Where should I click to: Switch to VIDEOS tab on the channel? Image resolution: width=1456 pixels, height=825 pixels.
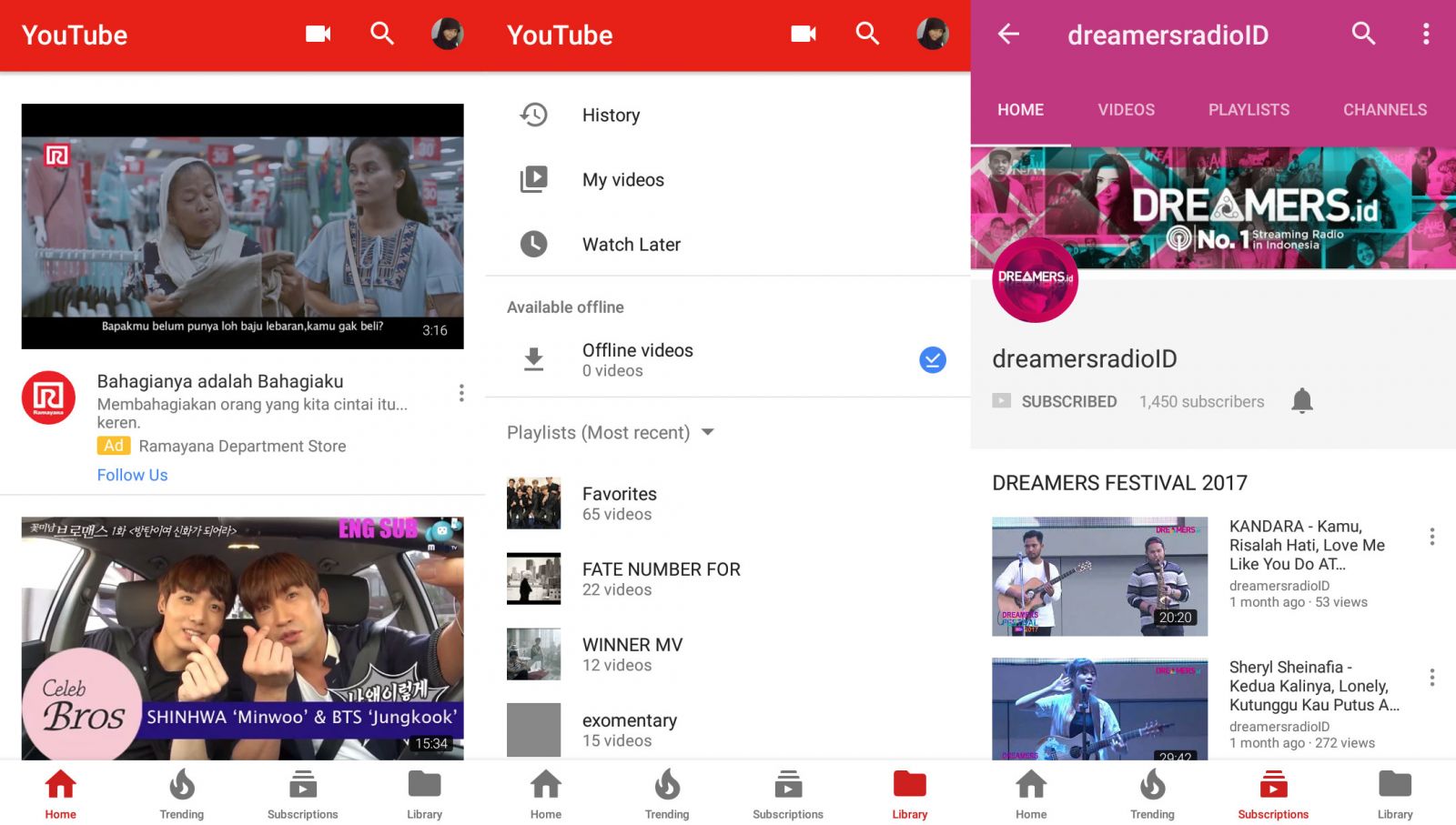tap(1127, 110)
